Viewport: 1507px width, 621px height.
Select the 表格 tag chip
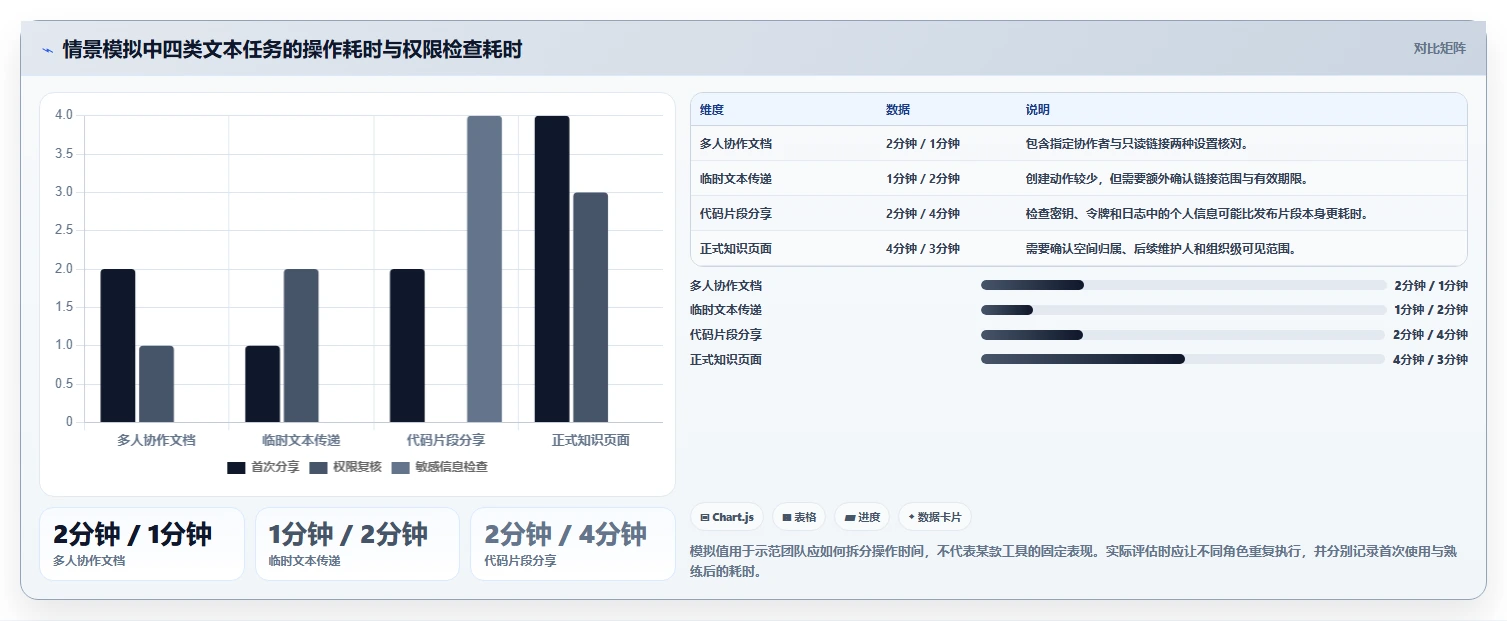[799, 517]
